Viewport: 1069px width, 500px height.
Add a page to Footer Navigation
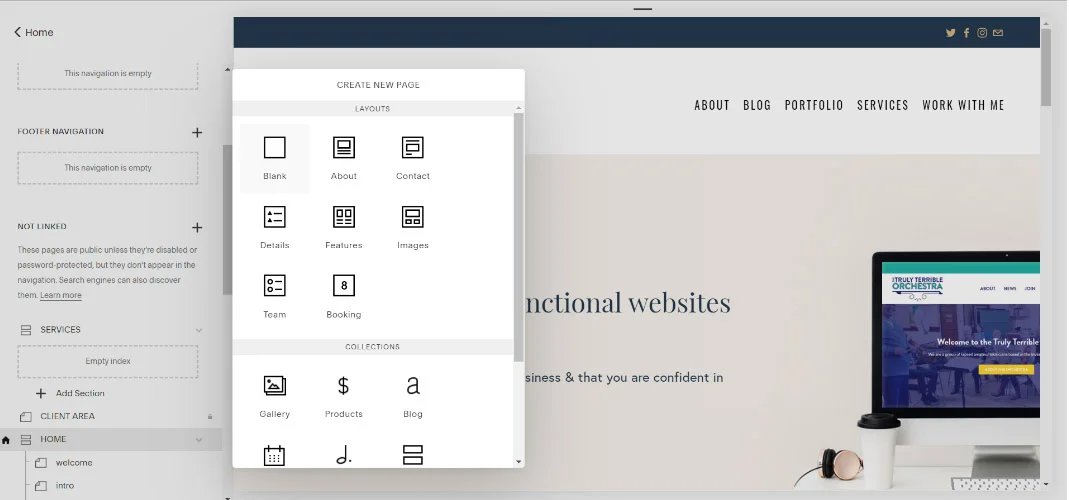pyautogui.click(x=197, y=132)
